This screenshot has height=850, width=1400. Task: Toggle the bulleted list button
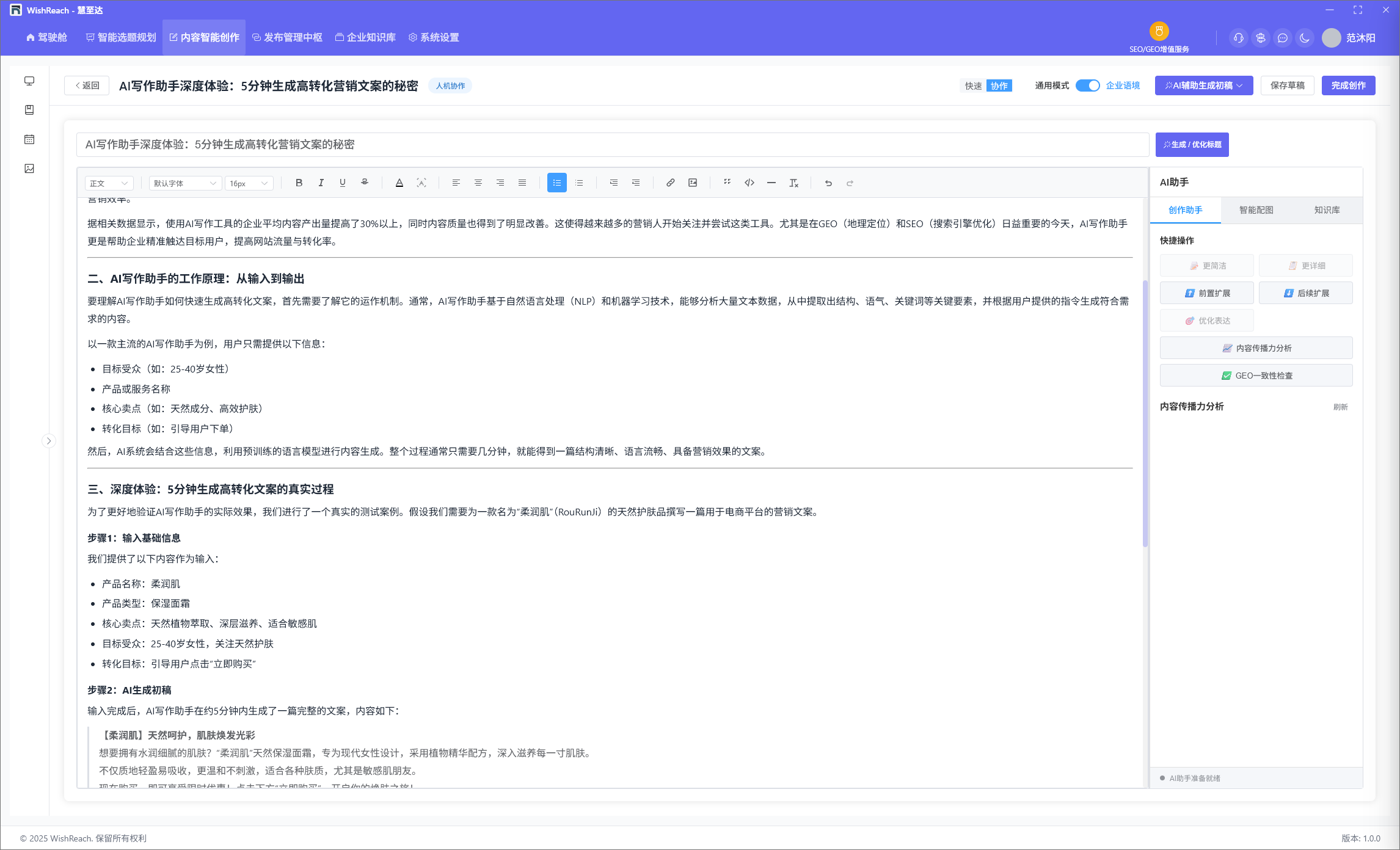pyautogui.click(x=556, y=183)
